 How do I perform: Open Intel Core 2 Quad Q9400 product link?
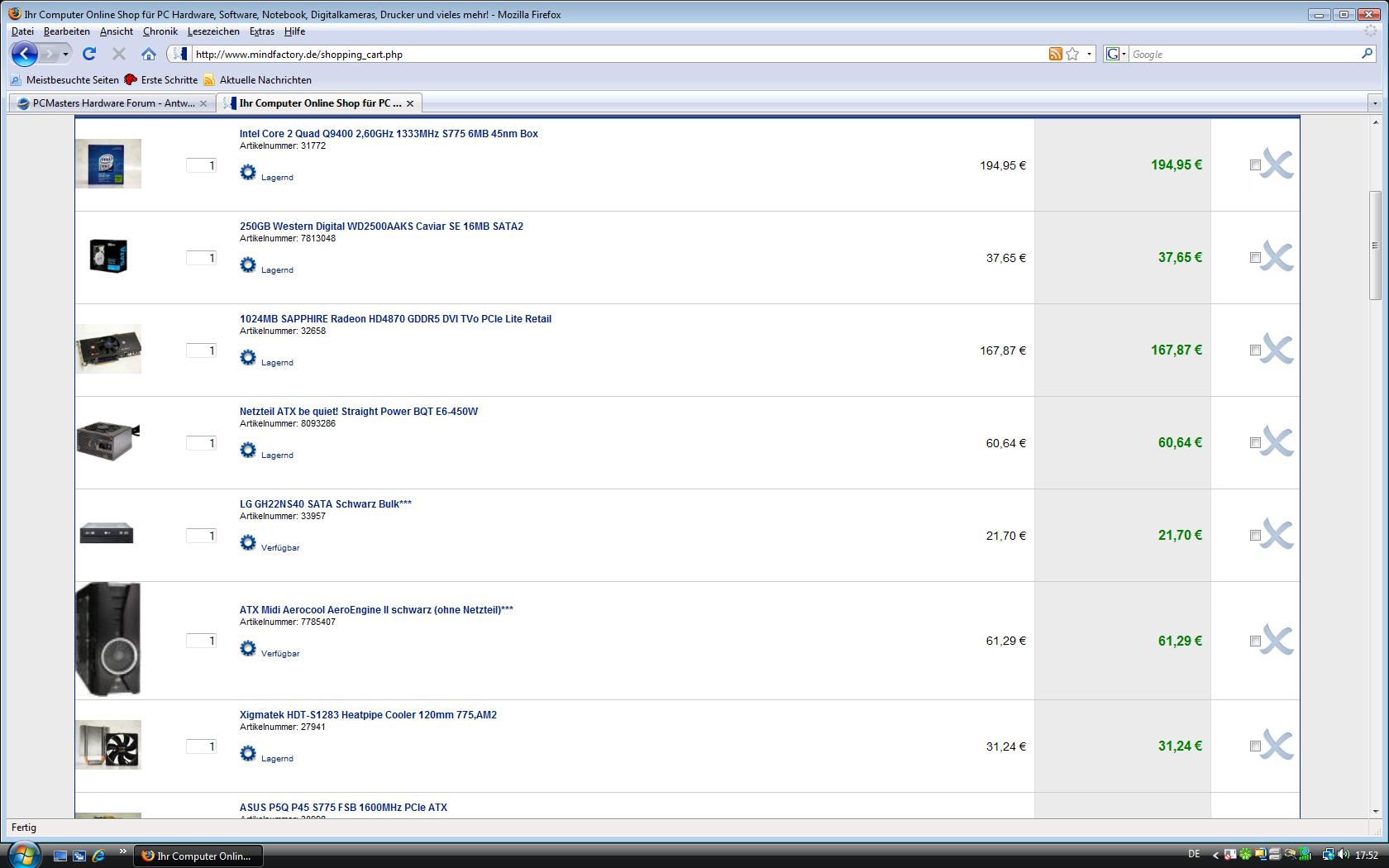click(389, 134)
